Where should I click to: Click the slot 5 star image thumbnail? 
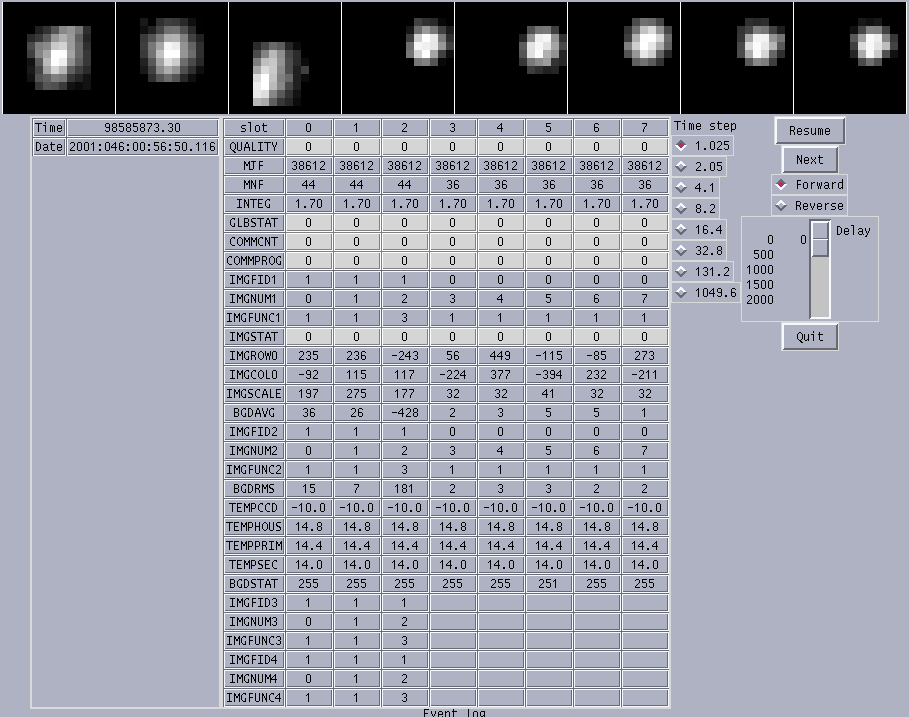624,57
